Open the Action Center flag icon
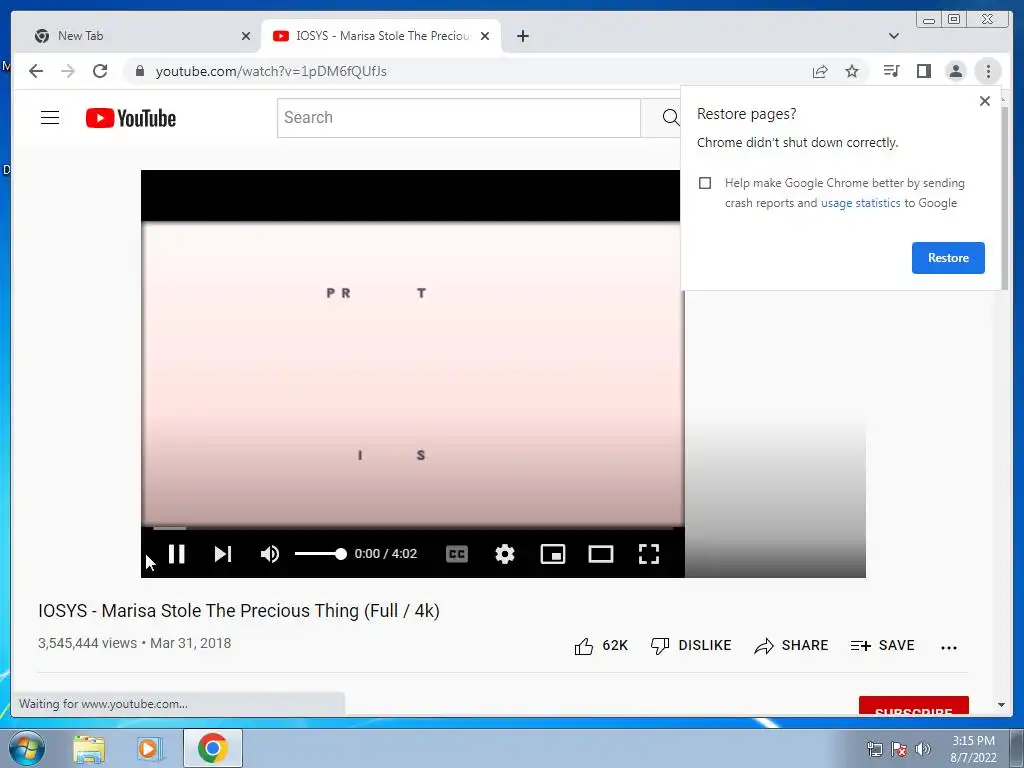 [x=899, y=749]
